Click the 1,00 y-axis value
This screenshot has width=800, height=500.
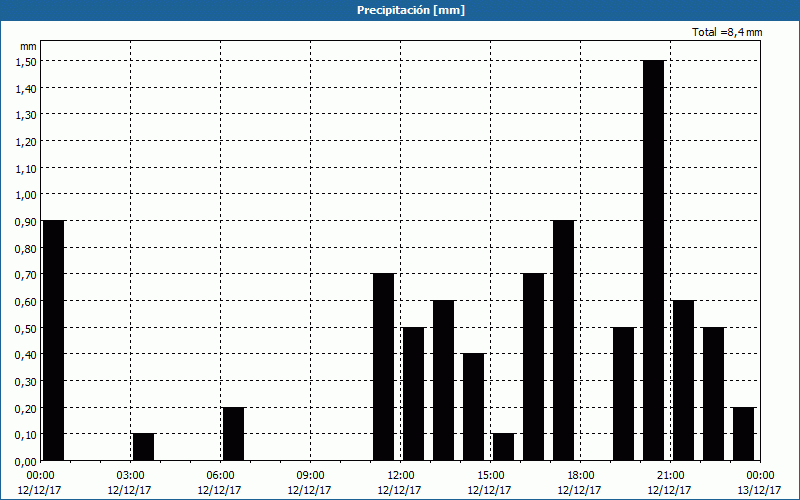26,195
